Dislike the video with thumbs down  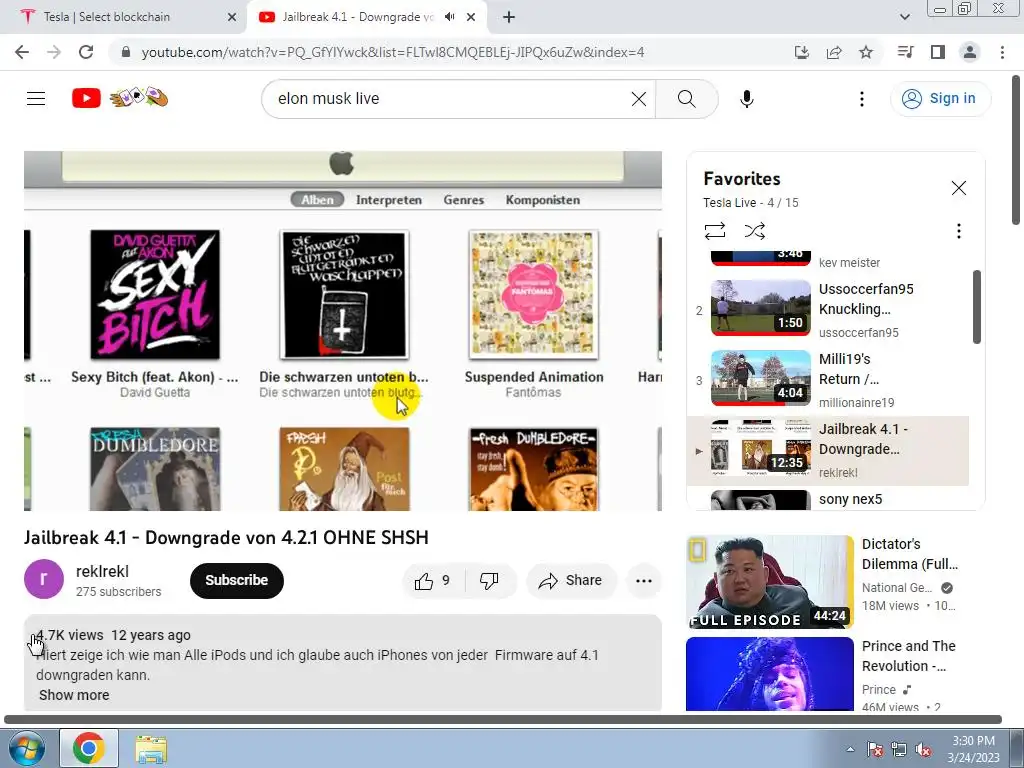(489, 581)
